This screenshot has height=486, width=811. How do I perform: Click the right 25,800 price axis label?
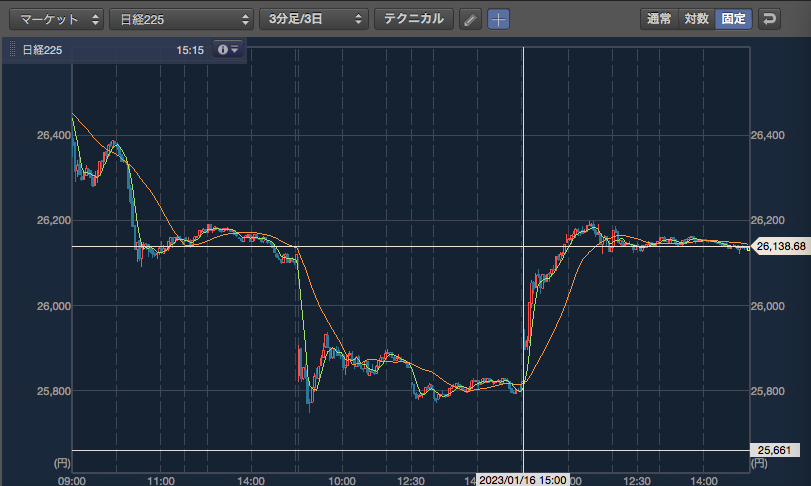(x=768, y=391)
